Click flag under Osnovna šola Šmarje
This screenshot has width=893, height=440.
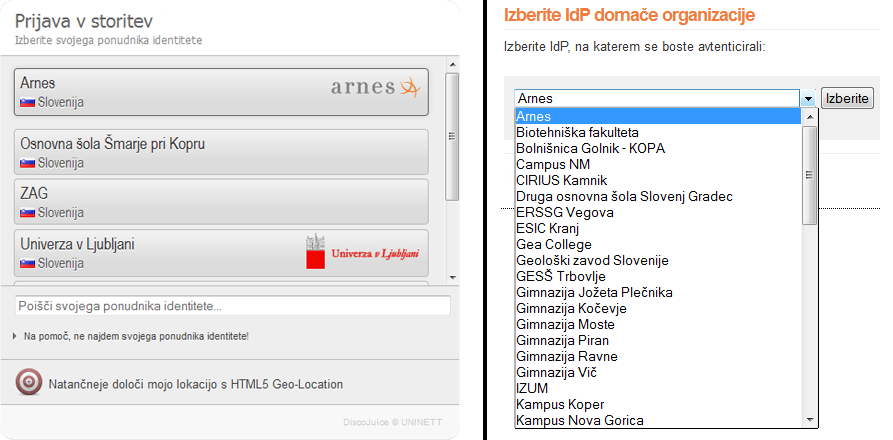click(x=27, y=163)
